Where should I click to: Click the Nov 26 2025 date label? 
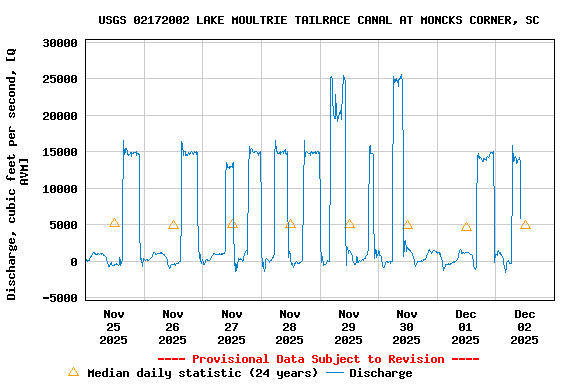[172, 327]
